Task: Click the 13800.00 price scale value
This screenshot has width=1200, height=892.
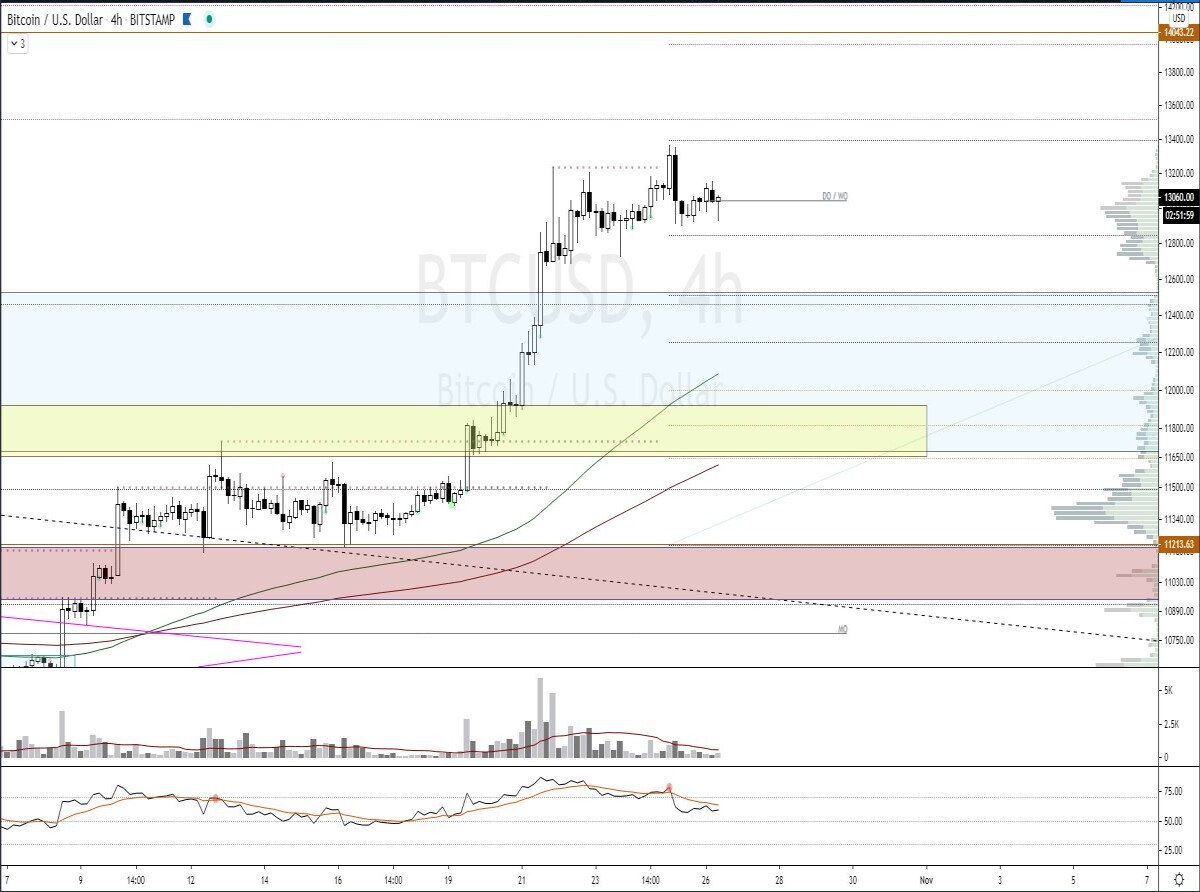Action: [1179, 72]
